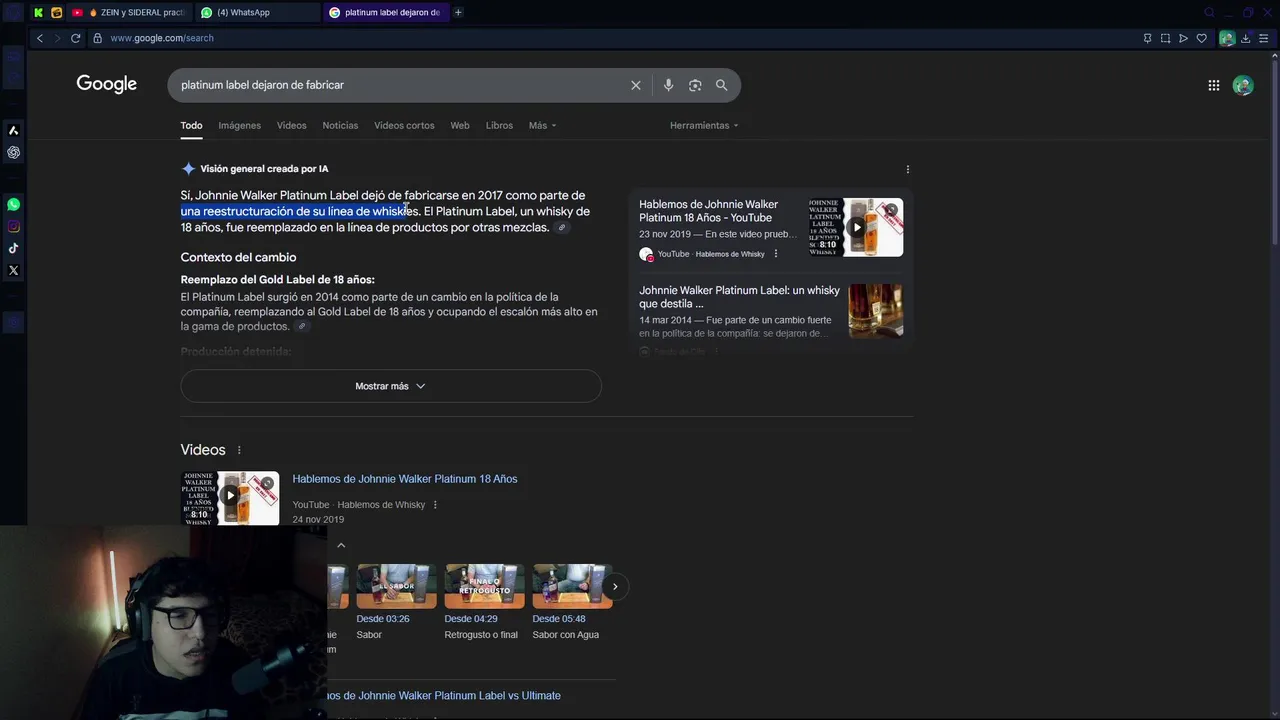This screenshot has height=720, width=1280.
Task: Submit search with magnifier button
Action: [721, 85]
